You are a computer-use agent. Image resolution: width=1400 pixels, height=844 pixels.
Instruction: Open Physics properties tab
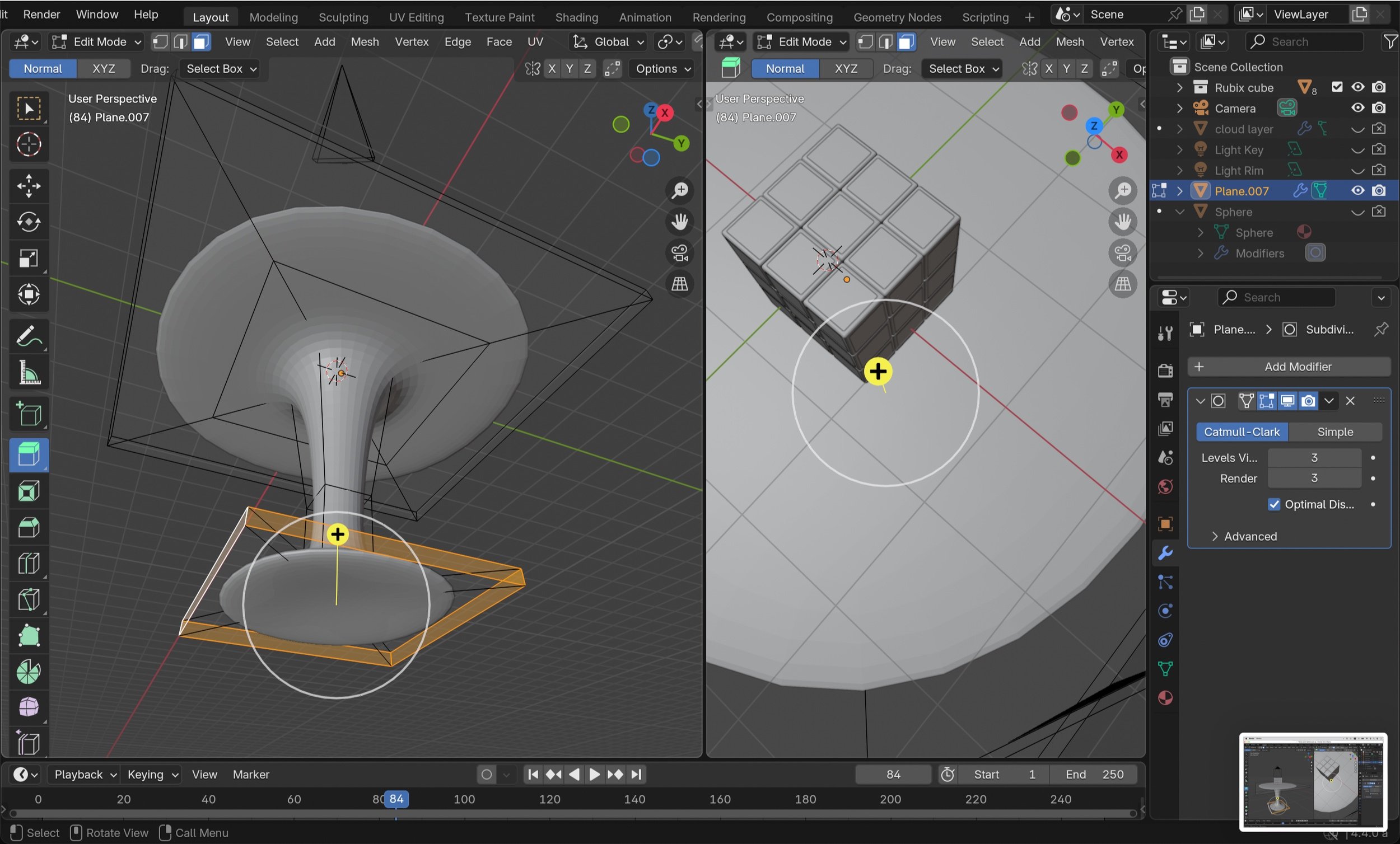coord(1165,611)
